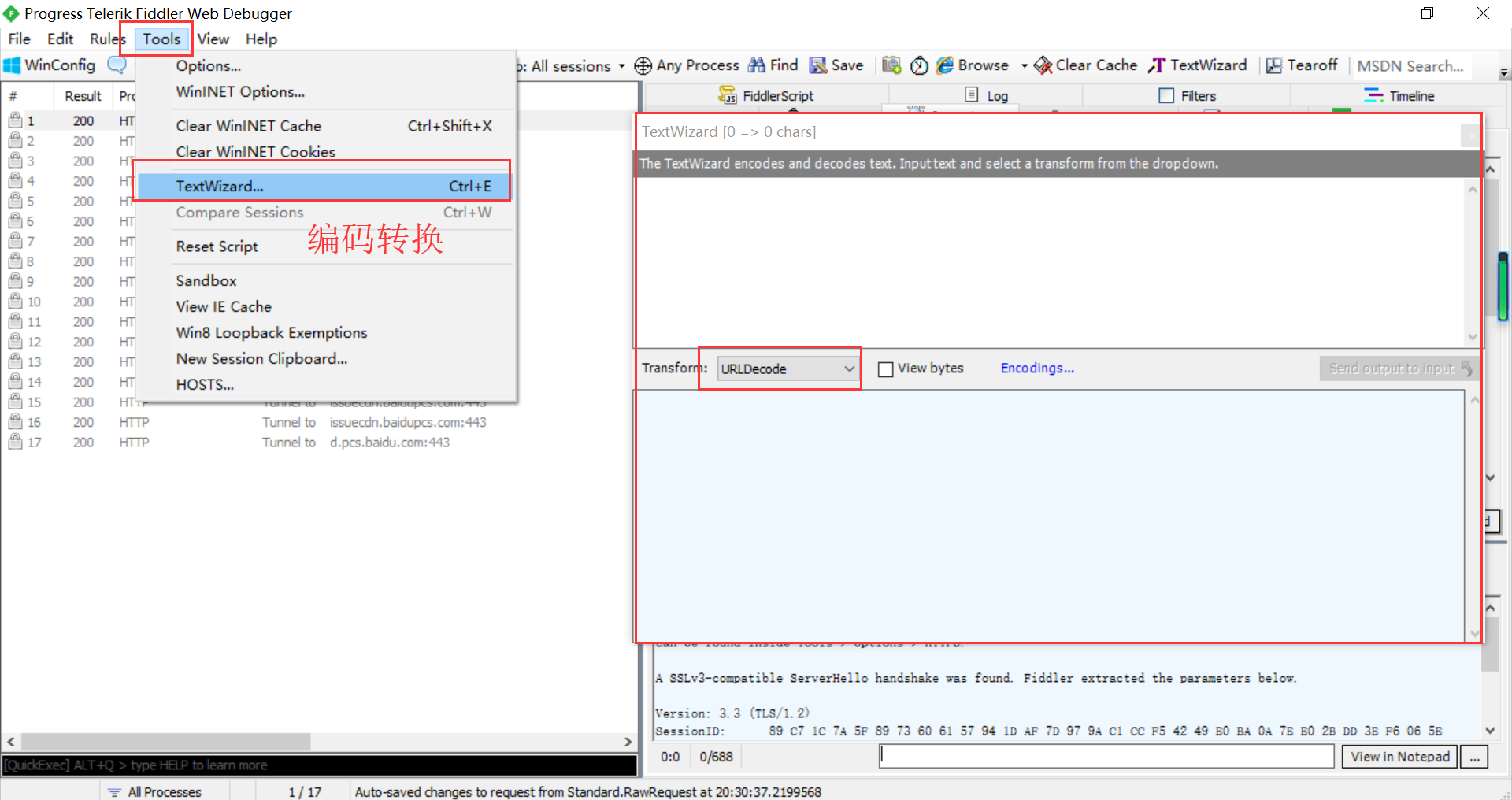
Task: Click the comment speech bubble icon
Action: click(x=117, y=65)
